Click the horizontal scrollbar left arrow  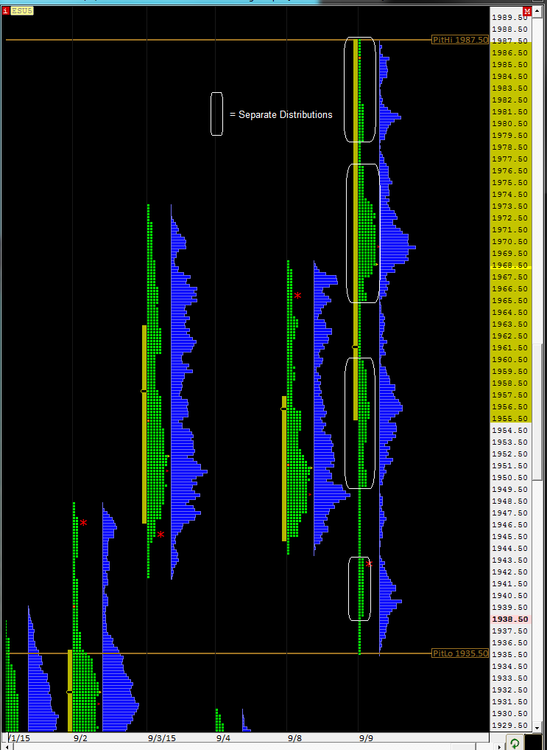5,747
